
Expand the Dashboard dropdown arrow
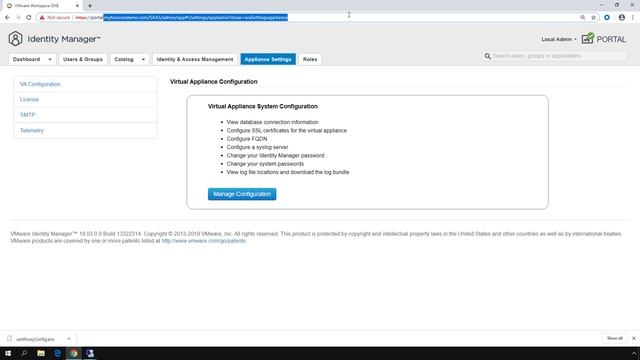tap(50, 60)
